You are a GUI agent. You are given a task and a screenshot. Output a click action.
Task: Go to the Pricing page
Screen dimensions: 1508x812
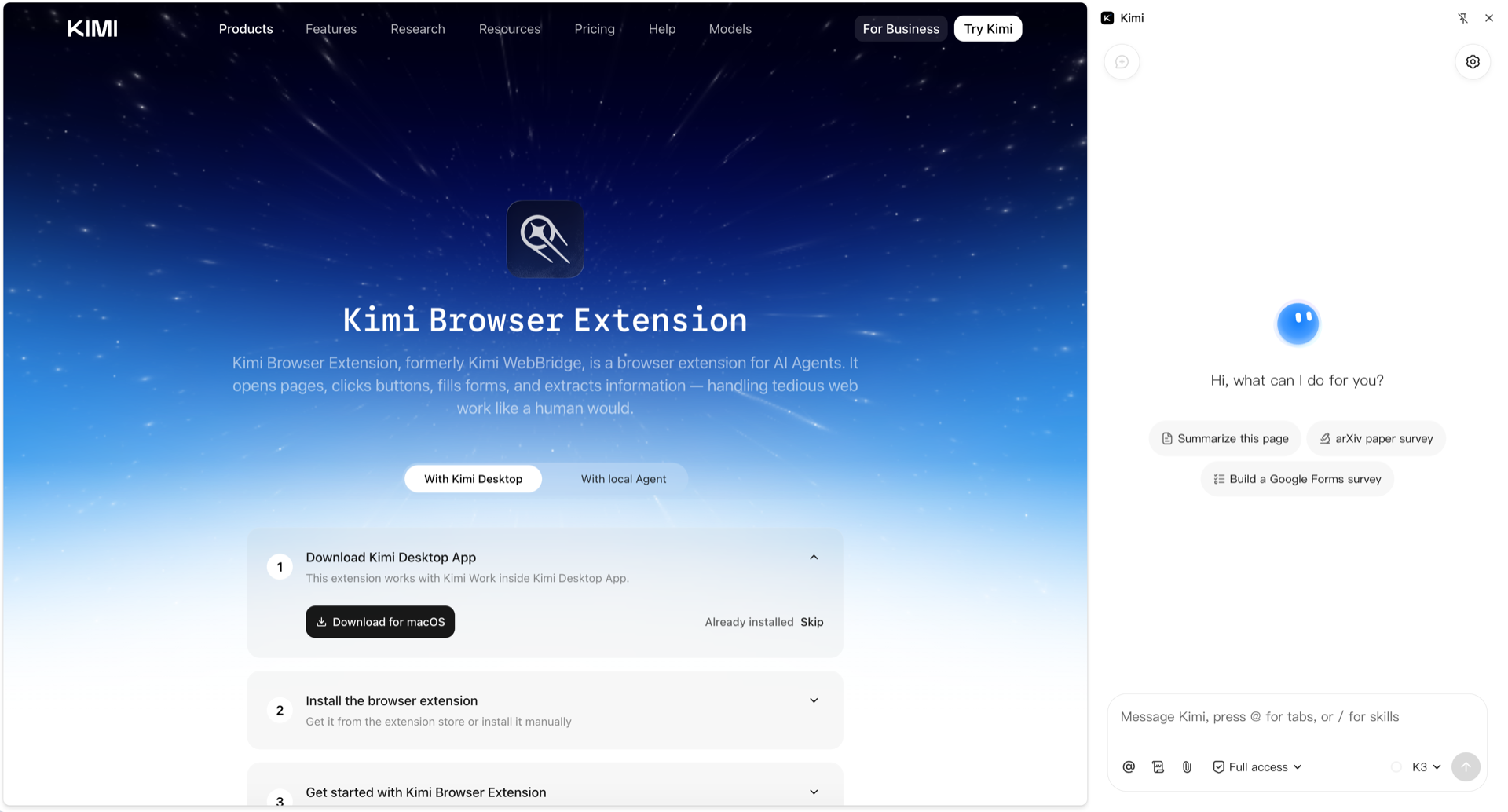coord(594,29)
